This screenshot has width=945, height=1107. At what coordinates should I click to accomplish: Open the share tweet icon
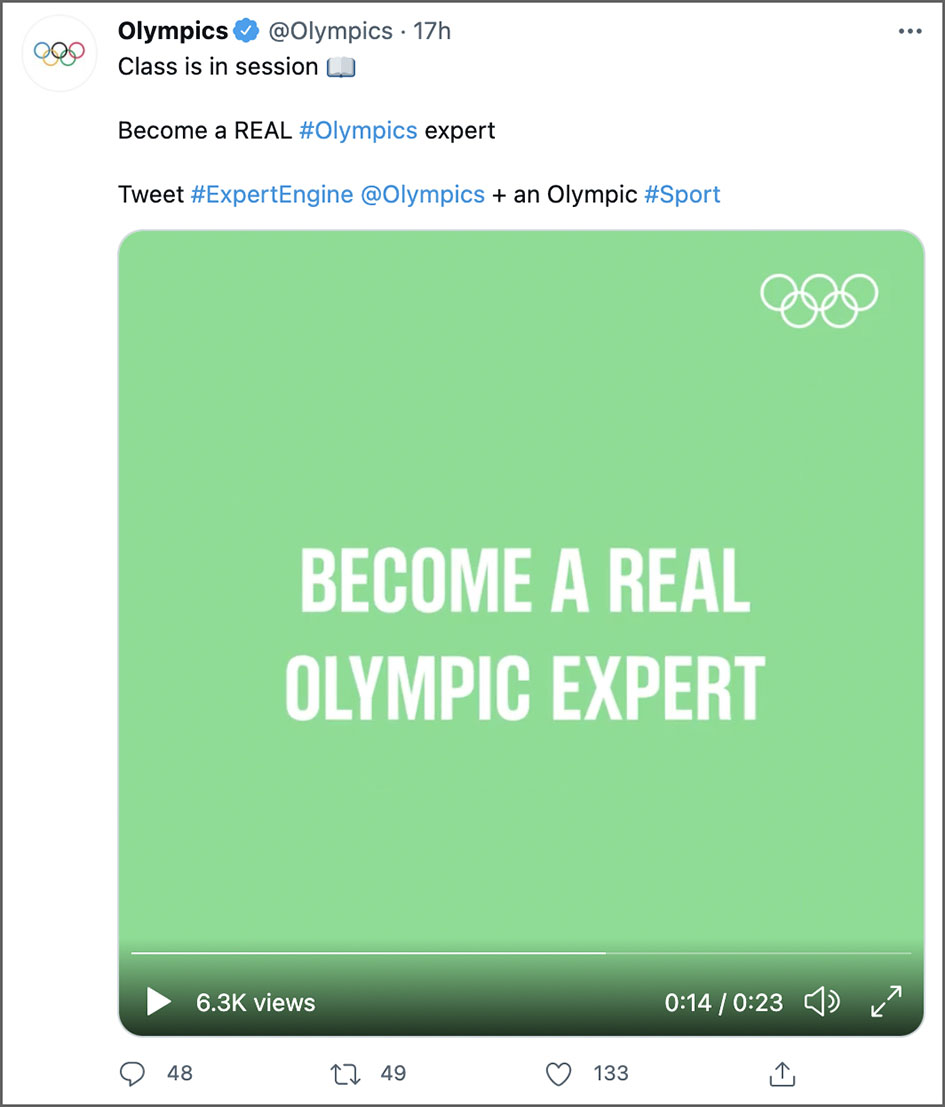(x=781, y=1073)
